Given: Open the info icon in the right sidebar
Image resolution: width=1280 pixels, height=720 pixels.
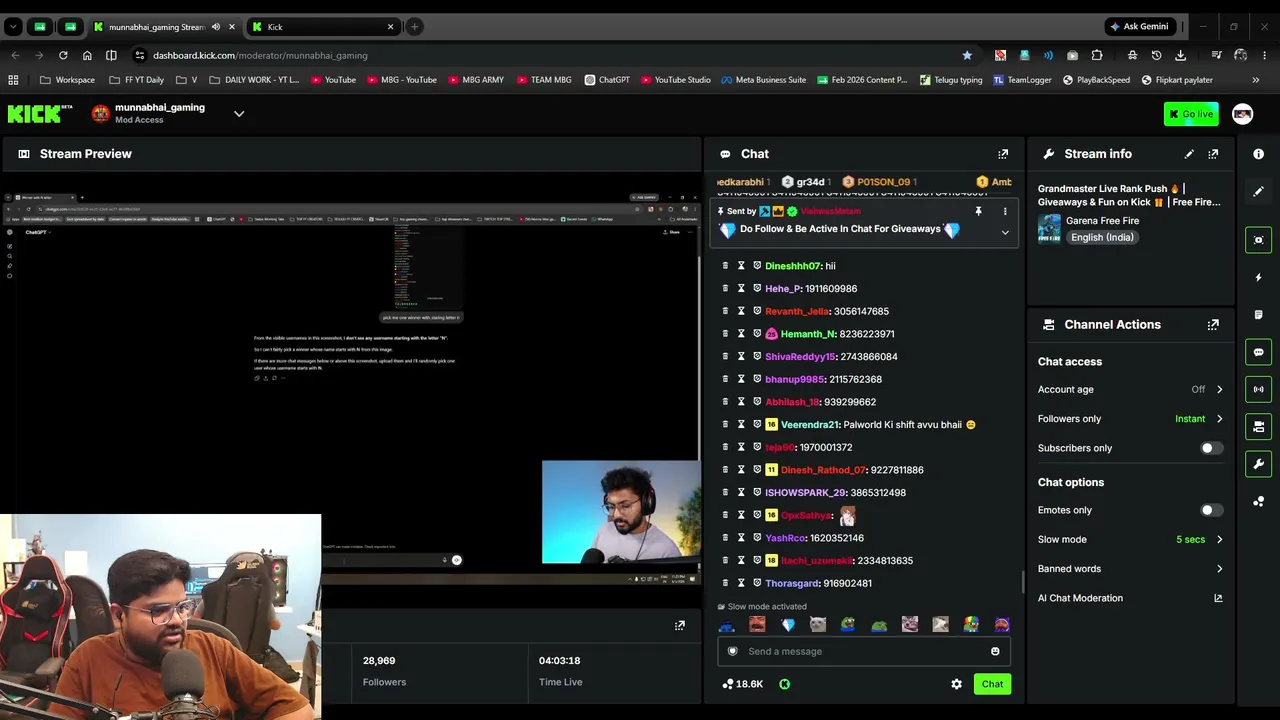Looking at the screenshot, I should coord(1259,154).
